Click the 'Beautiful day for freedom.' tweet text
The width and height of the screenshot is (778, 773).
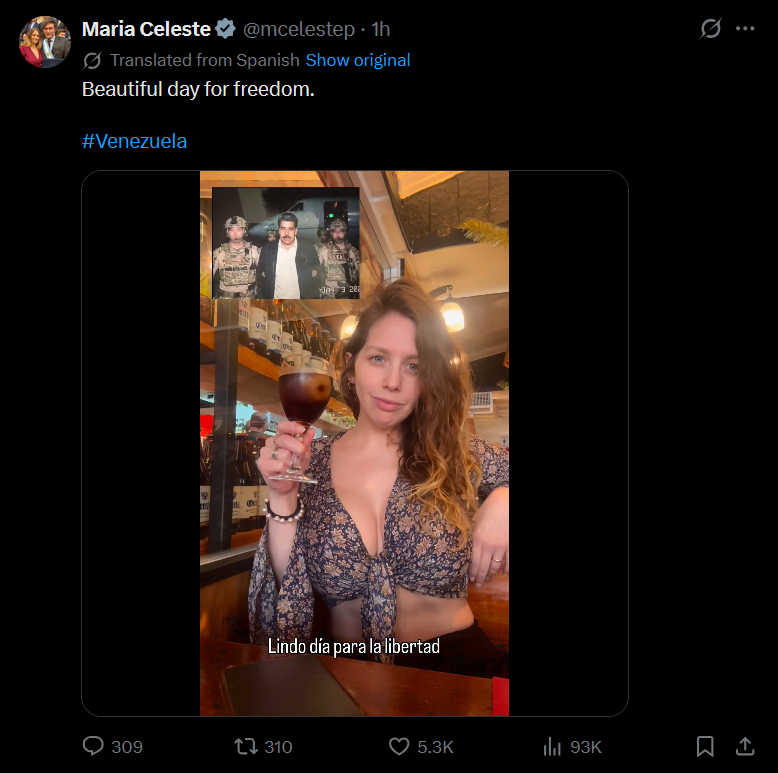point(198,89)
